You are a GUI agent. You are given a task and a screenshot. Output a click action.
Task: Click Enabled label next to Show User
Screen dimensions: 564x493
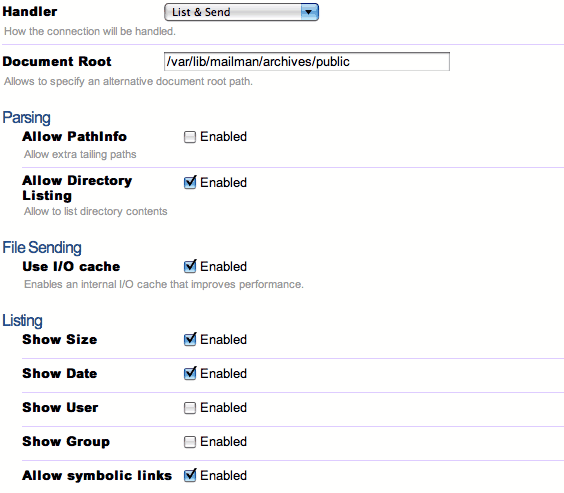(x=223, y=408)
